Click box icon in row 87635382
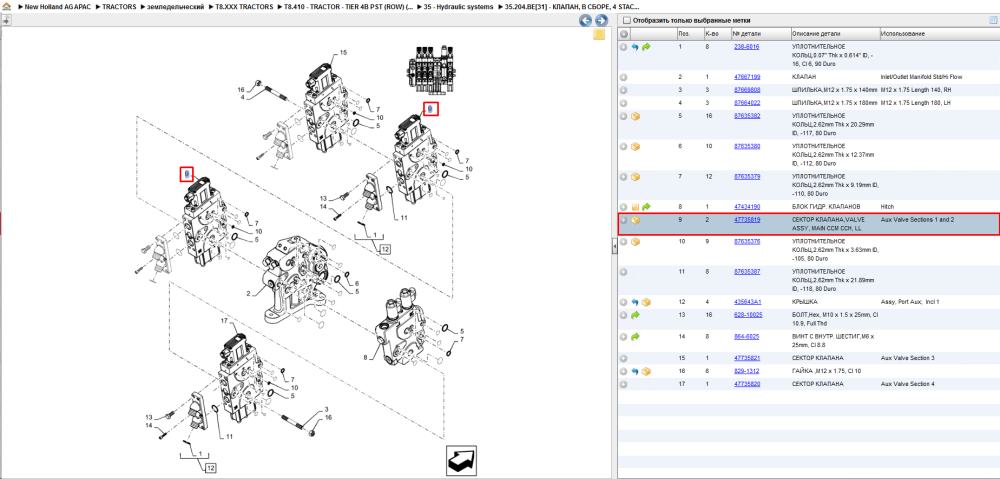Screen dimensions: 1000x479 pyautogui.click(x=635, y=116)
